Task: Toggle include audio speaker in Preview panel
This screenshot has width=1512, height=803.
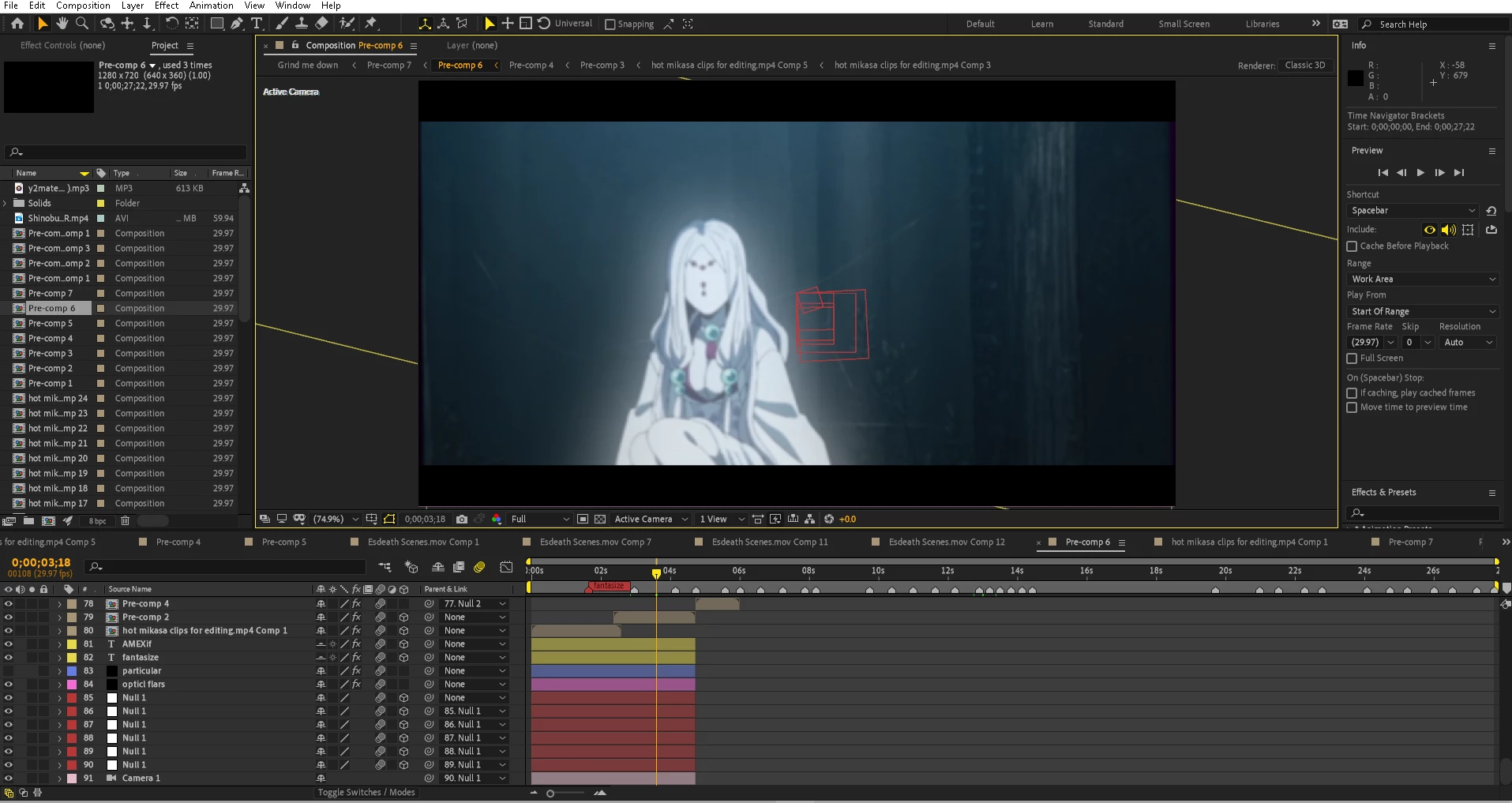Action: [1449, 230]
